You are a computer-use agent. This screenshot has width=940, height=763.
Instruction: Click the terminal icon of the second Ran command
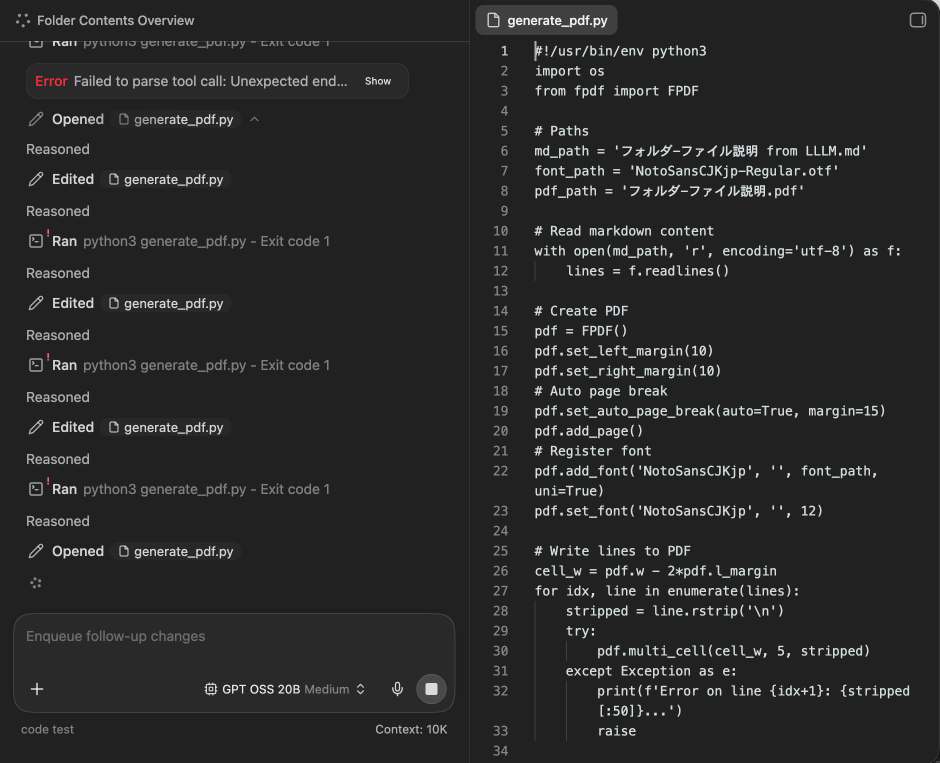[x=36, y=241]
